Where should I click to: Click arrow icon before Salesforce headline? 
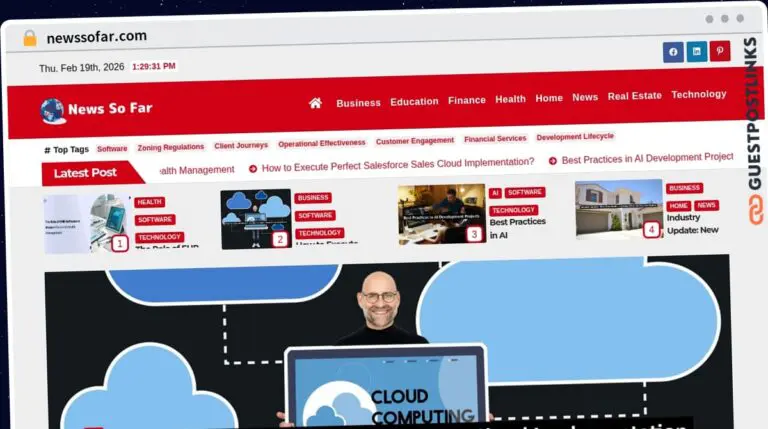253,169
